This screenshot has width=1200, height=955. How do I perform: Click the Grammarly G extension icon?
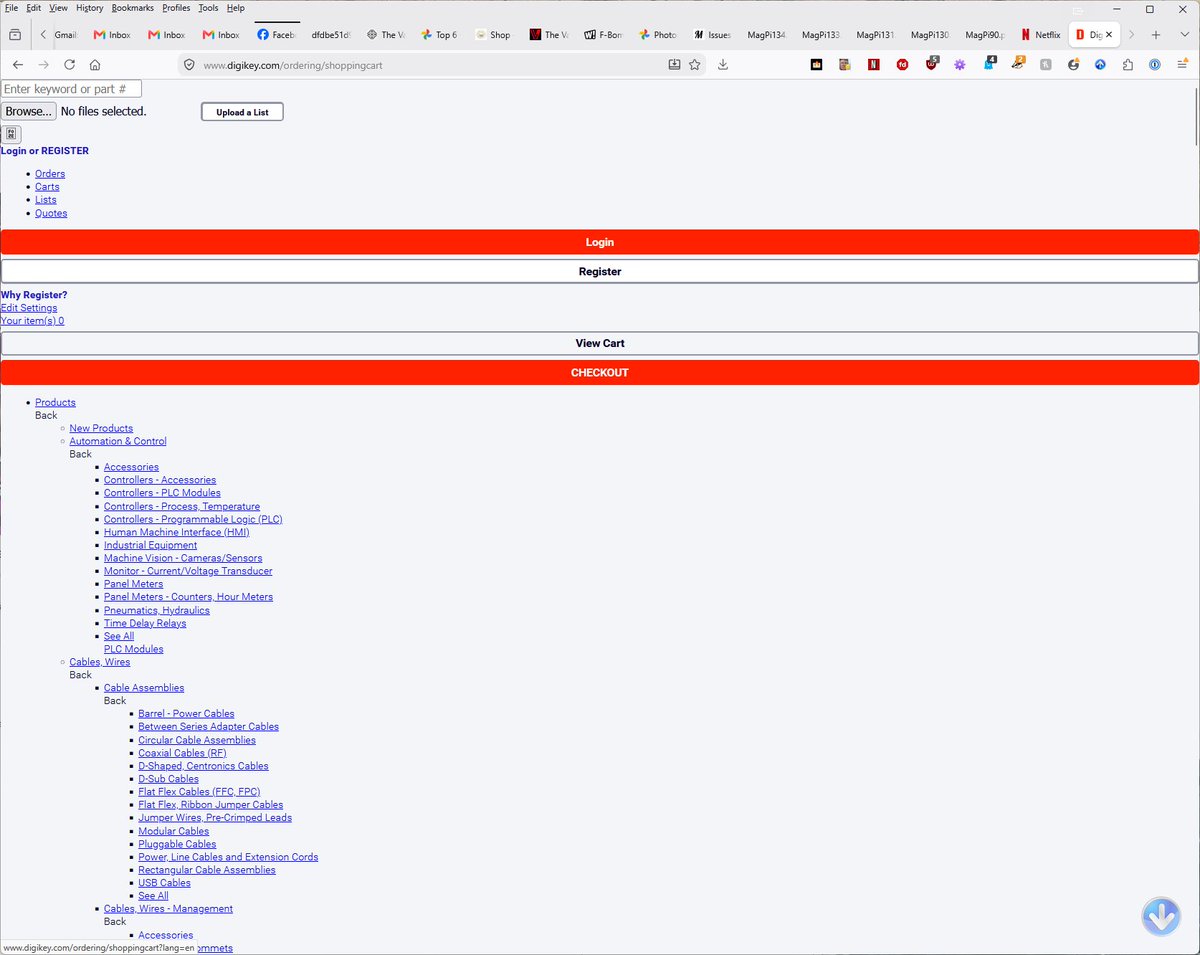(x=1073, y=64)
